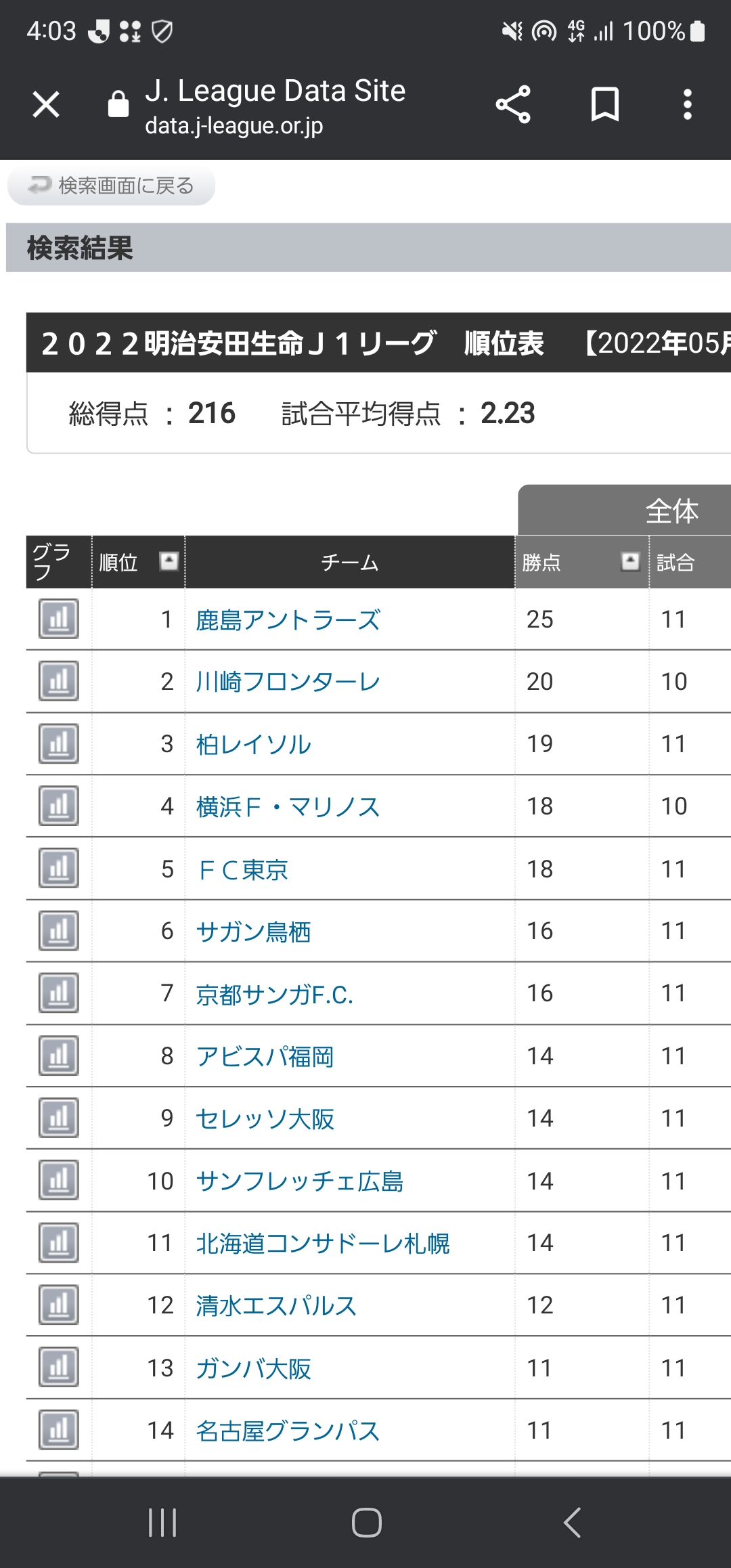The width and height of the screenshot is (731, 1568).
Task: Tap the site URL data.j-league.or.jp
Action: (x=234, y=126)
